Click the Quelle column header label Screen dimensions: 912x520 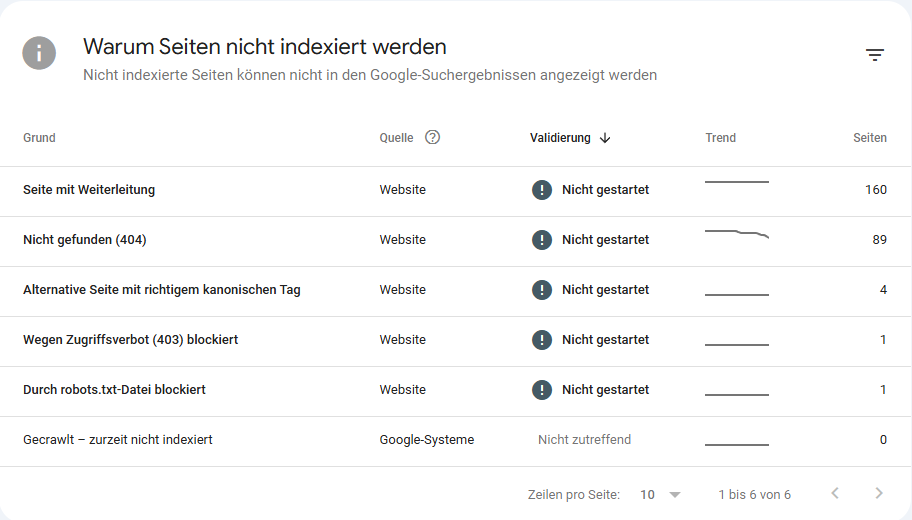pyautogui.click(x=397, y=138)
